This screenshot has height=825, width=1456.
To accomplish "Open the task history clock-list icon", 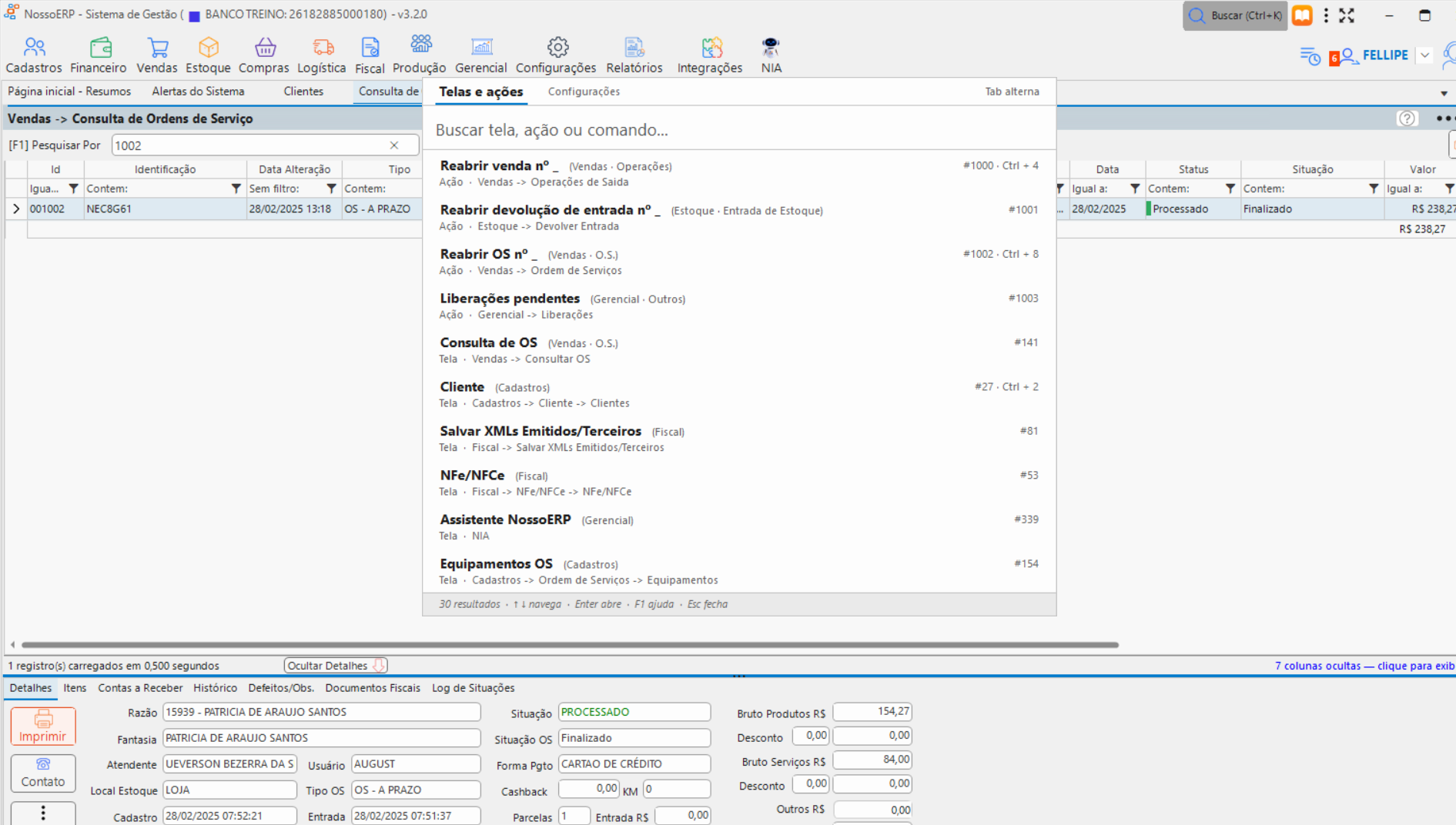I will tap(1310, 56).
